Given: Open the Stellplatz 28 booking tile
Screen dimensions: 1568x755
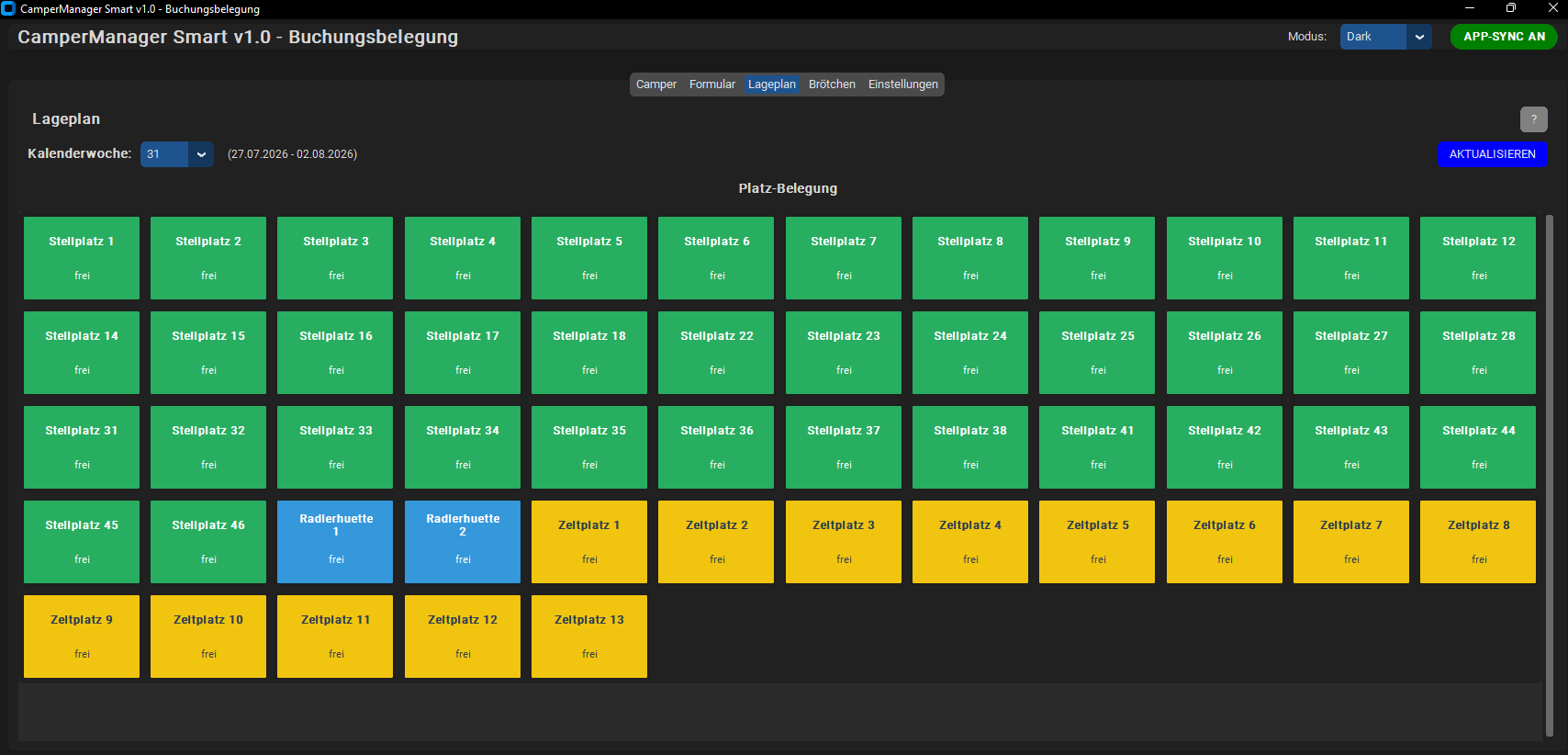Looking at the screenshot, I should (x=1478, y=353).
